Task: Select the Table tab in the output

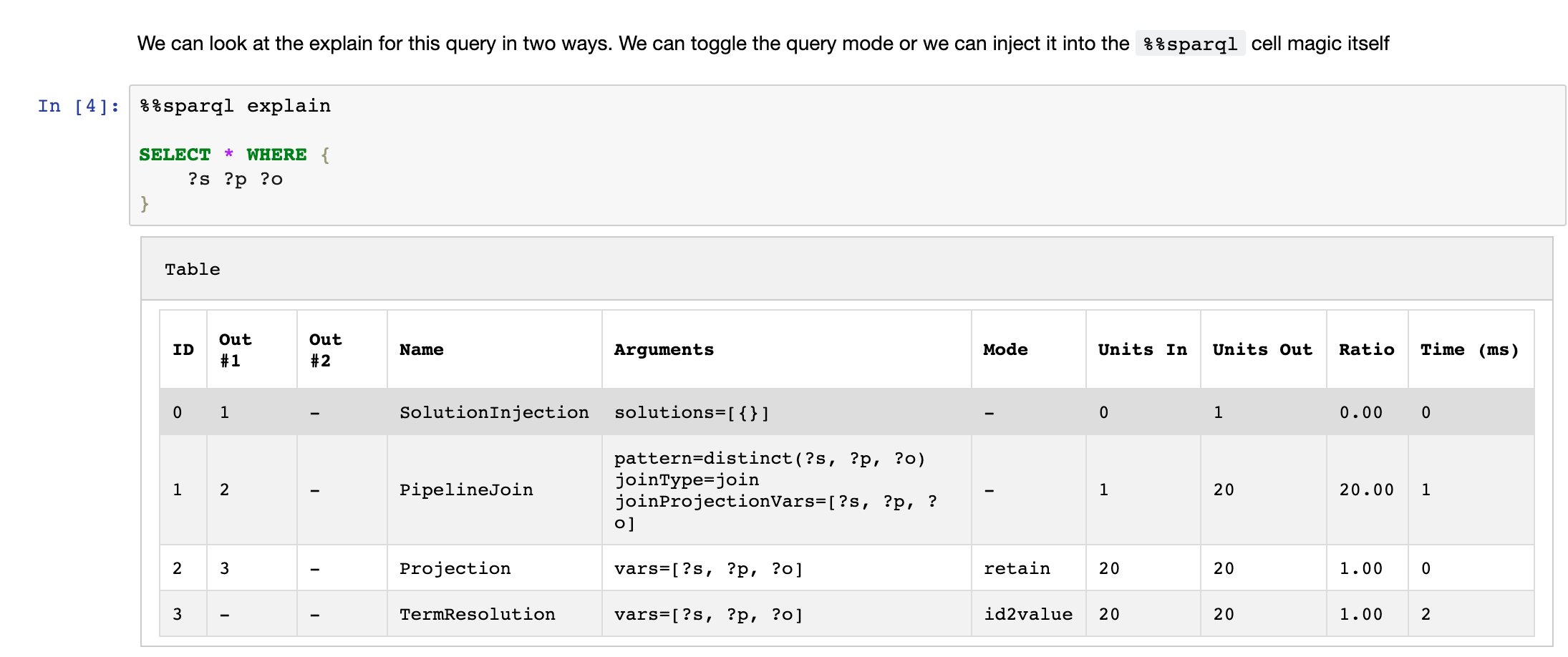Action: click(193, 270)
